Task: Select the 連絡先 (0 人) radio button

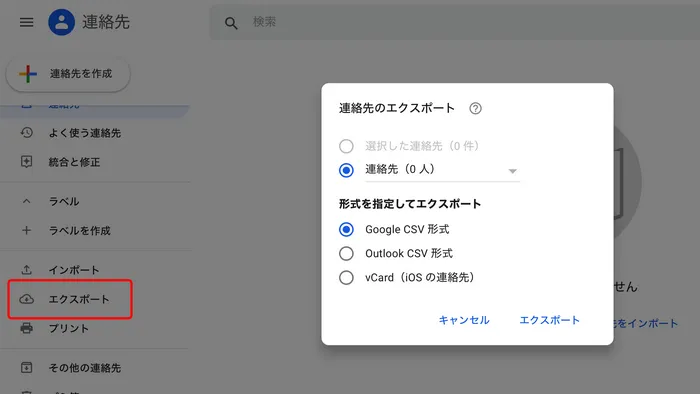Action: click(346, 170)
